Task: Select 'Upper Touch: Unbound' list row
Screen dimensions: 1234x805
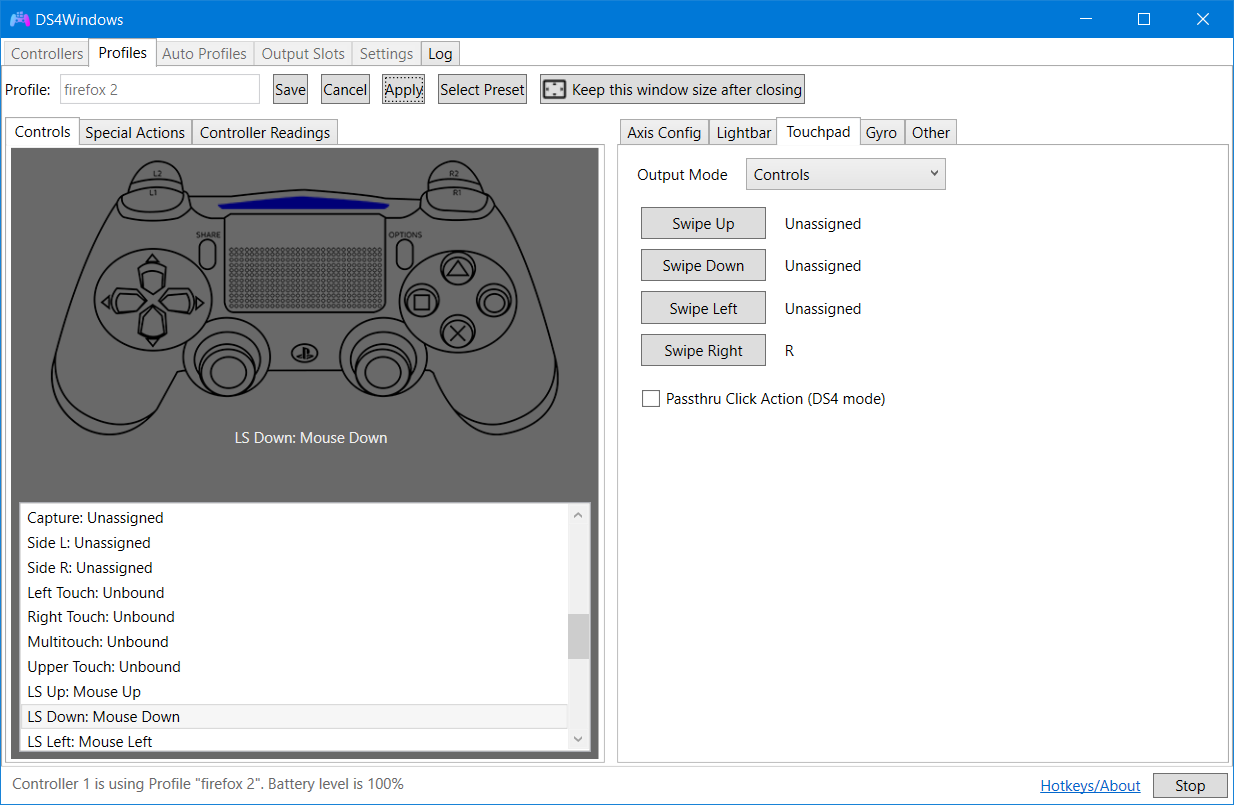Action: pyautogui.click(x=294, y=667)
